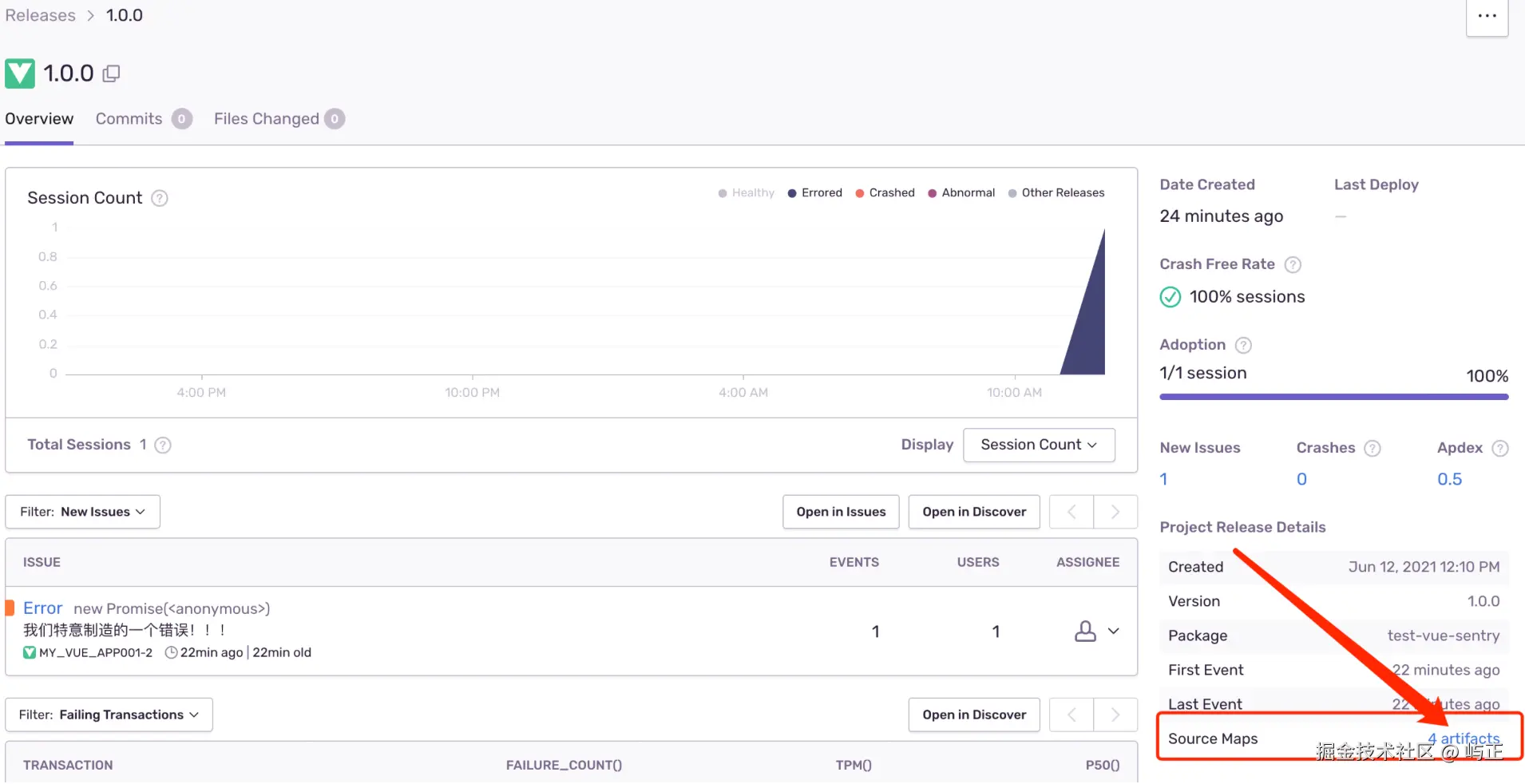Click the Open in Issues button
This screenshot has height=784, width=1525.
[841, 512]
